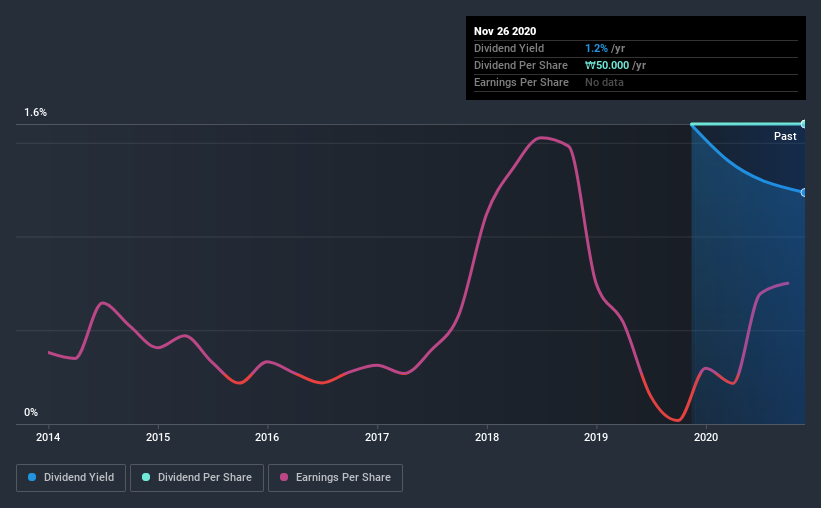Screen dimensions: 821x508
Task: Click the 1.6% y-axis label
Action: [x=36, y=113]
